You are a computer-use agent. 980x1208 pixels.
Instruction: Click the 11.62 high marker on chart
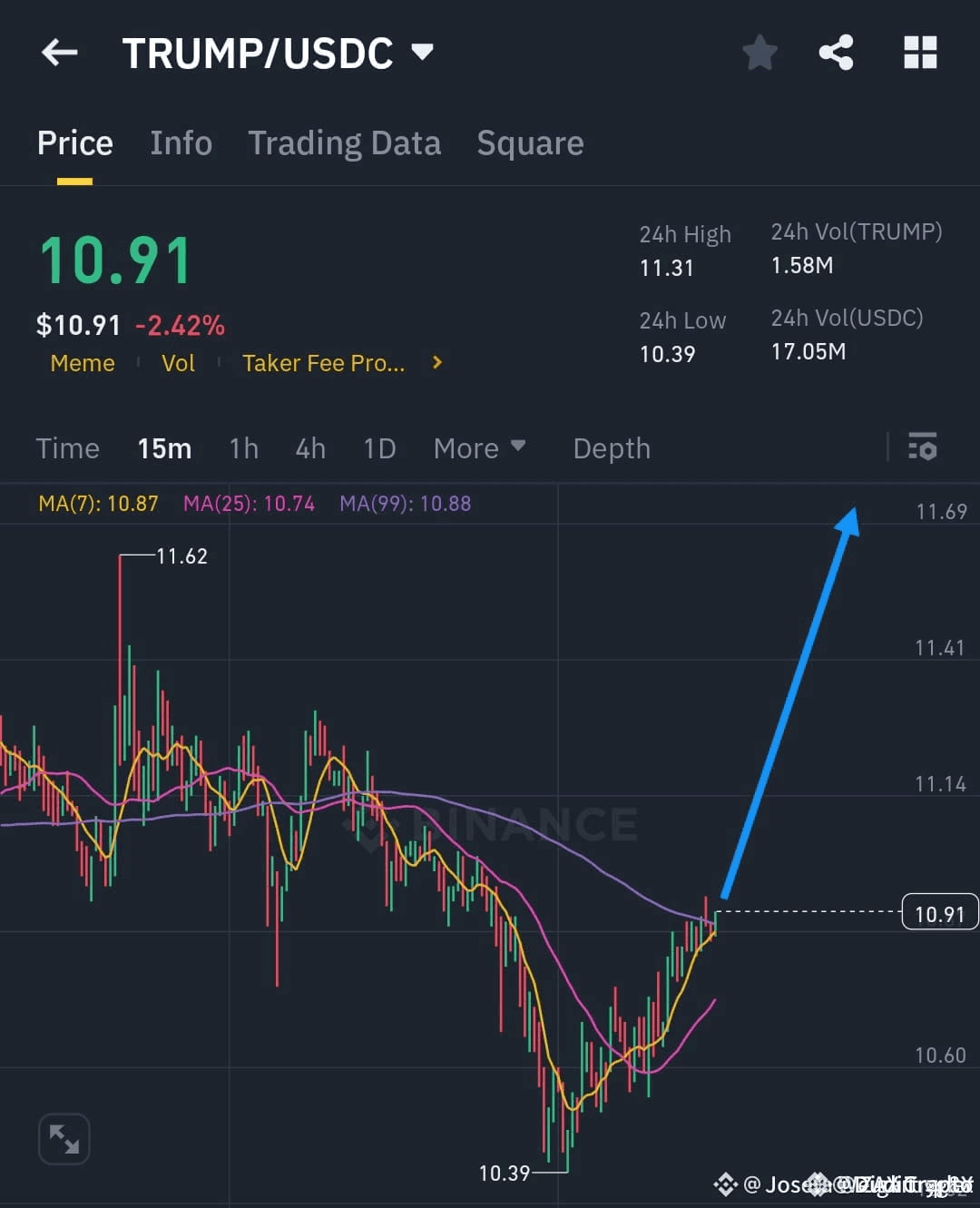(x=181, y=555)
